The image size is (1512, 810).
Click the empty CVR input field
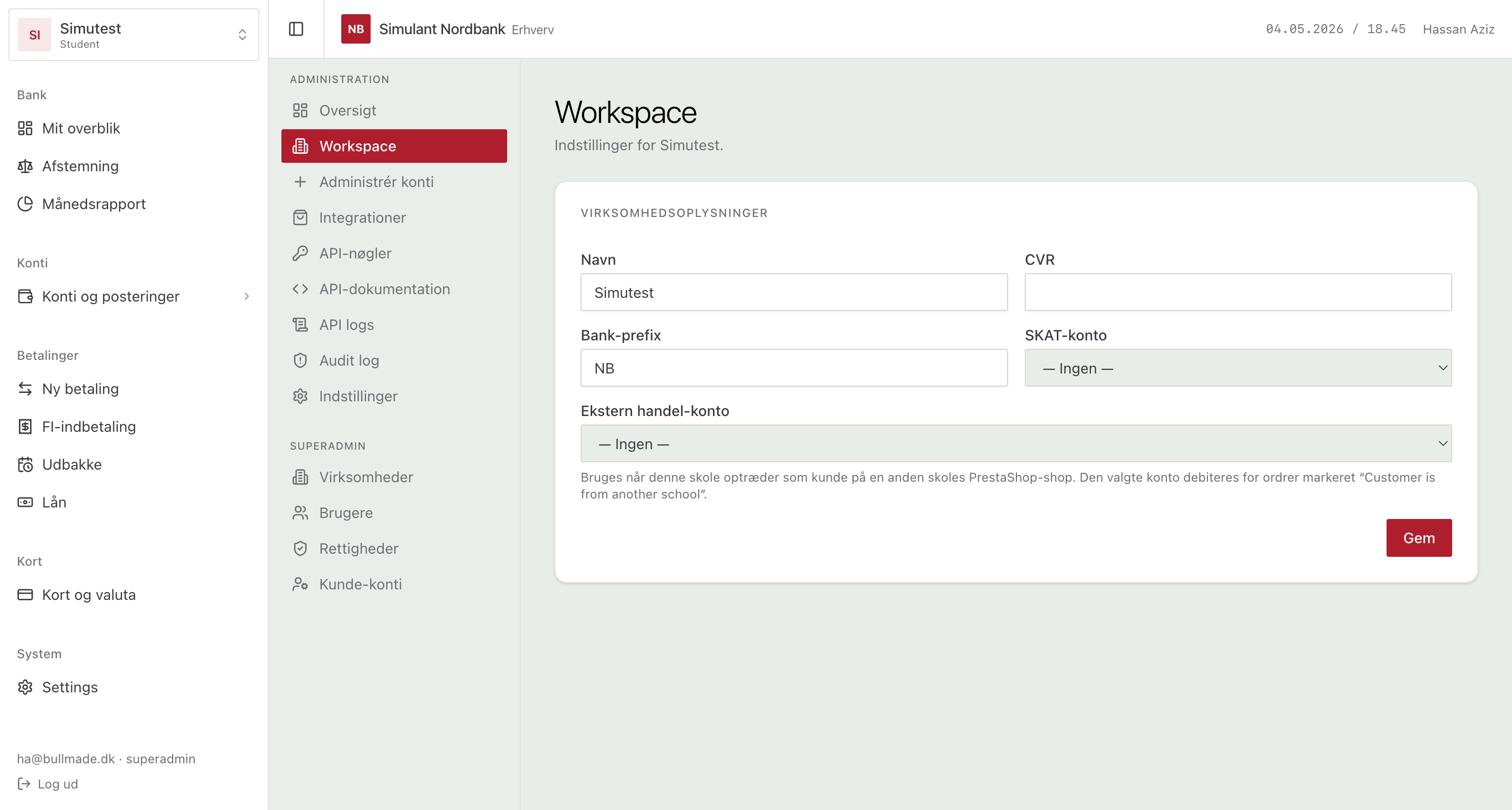tap(1238, 292)
